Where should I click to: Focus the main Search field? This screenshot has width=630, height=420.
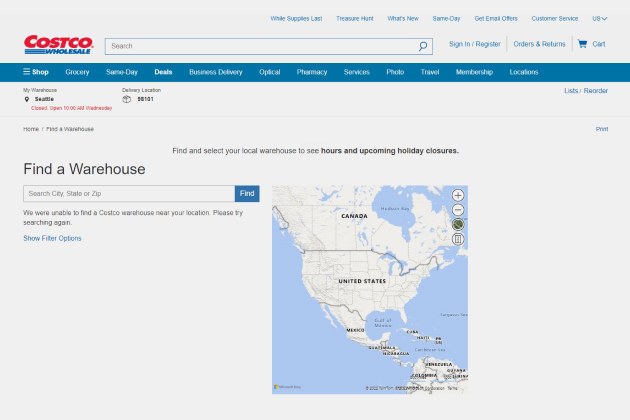point(269,46)
